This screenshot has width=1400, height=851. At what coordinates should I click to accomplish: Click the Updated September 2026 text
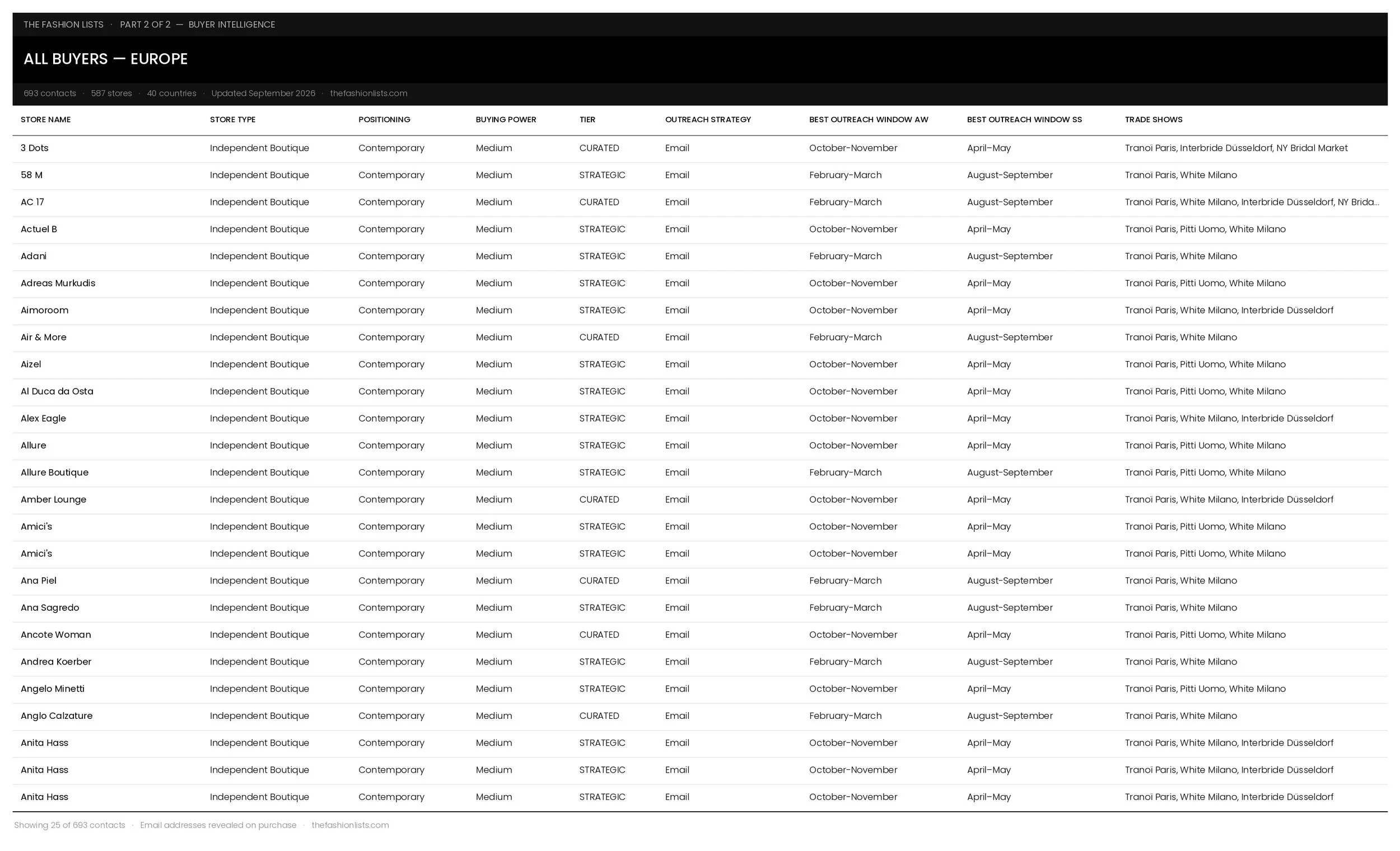tap(263, 93)
